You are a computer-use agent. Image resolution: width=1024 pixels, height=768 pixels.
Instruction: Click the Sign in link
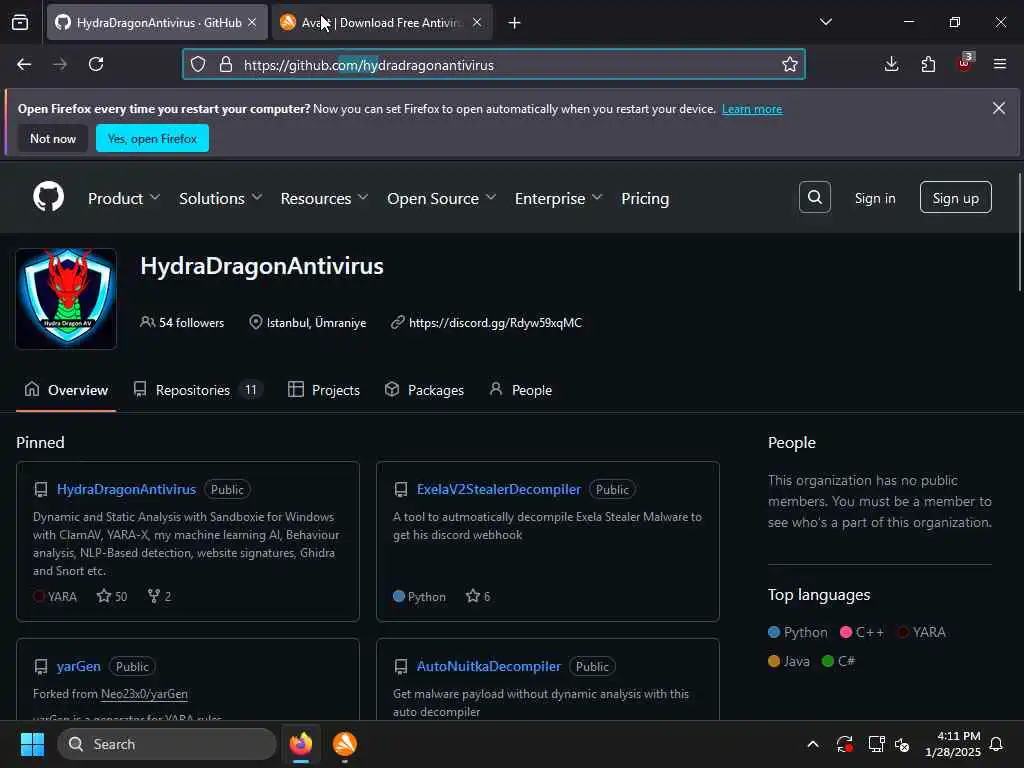(x=875, y=198)
